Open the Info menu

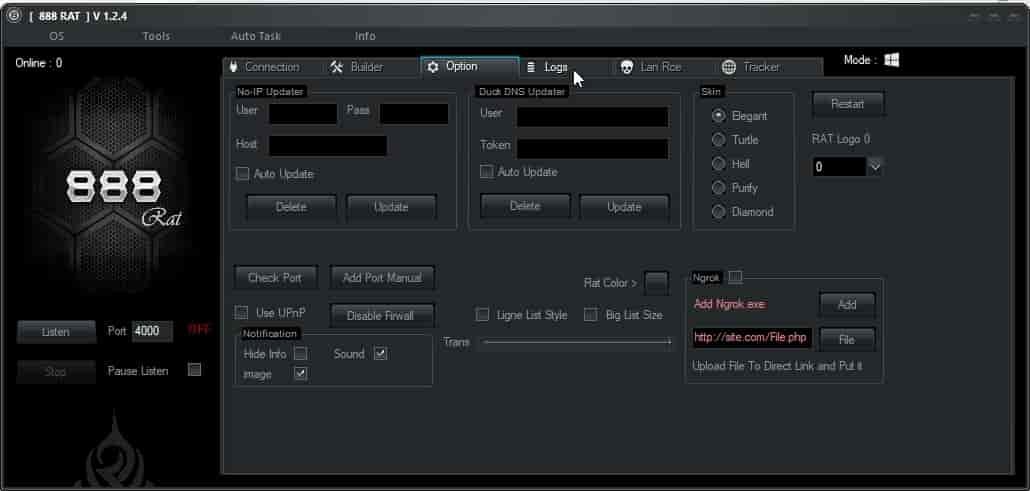(365, 36)
